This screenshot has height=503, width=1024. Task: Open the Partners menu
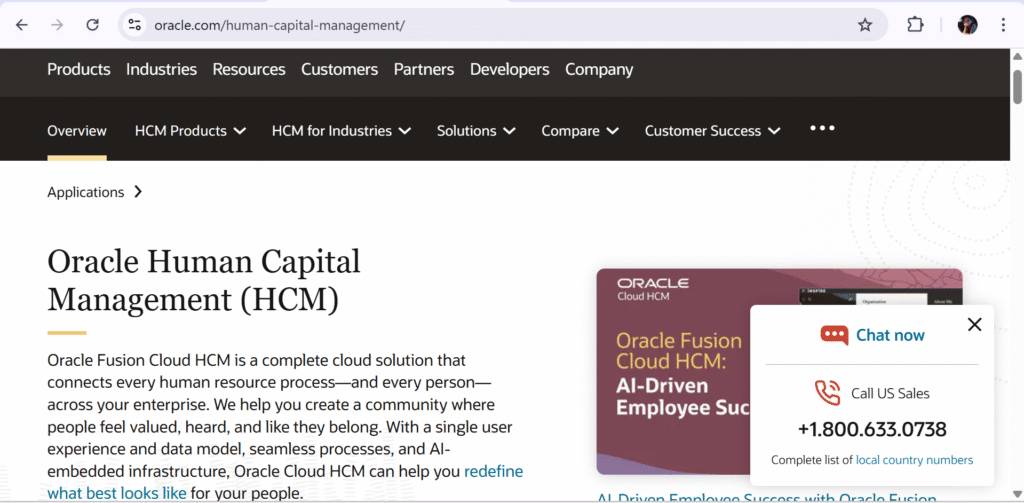pyautogui.click(x=424, y=69)
